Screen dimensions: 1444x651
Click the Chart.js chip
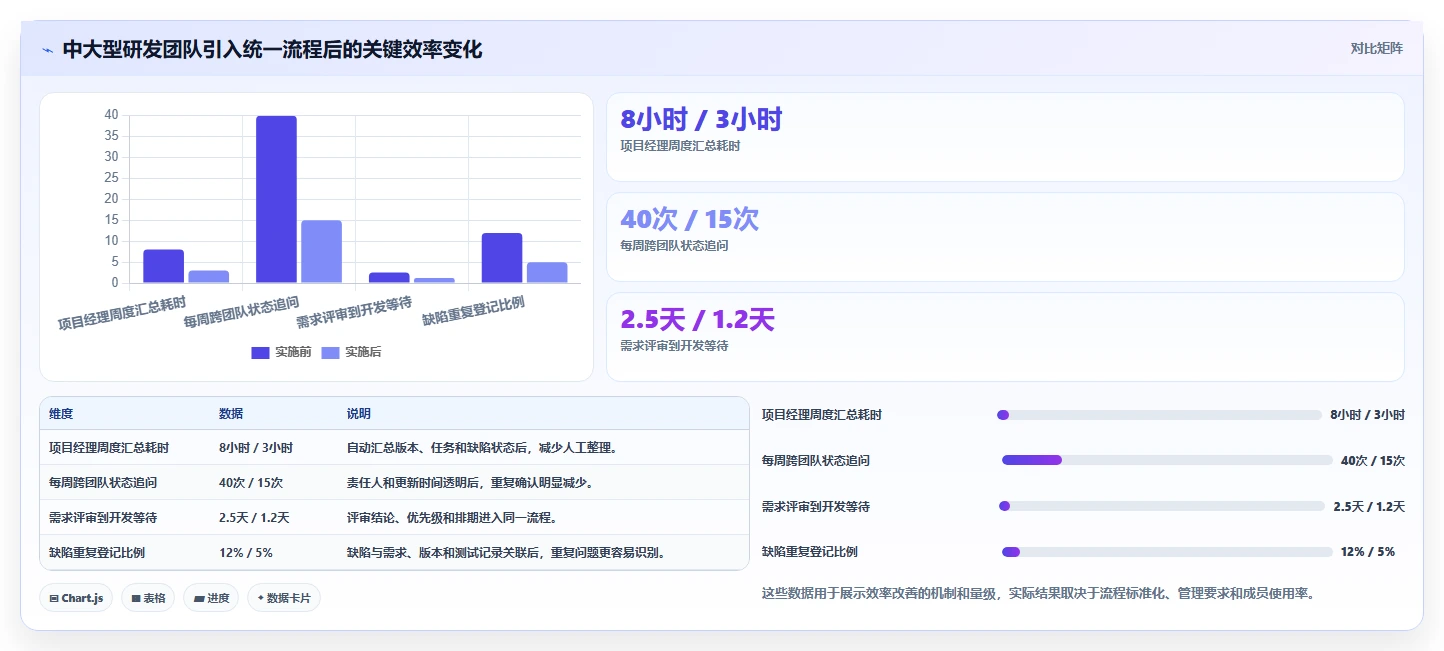point(76,598)
